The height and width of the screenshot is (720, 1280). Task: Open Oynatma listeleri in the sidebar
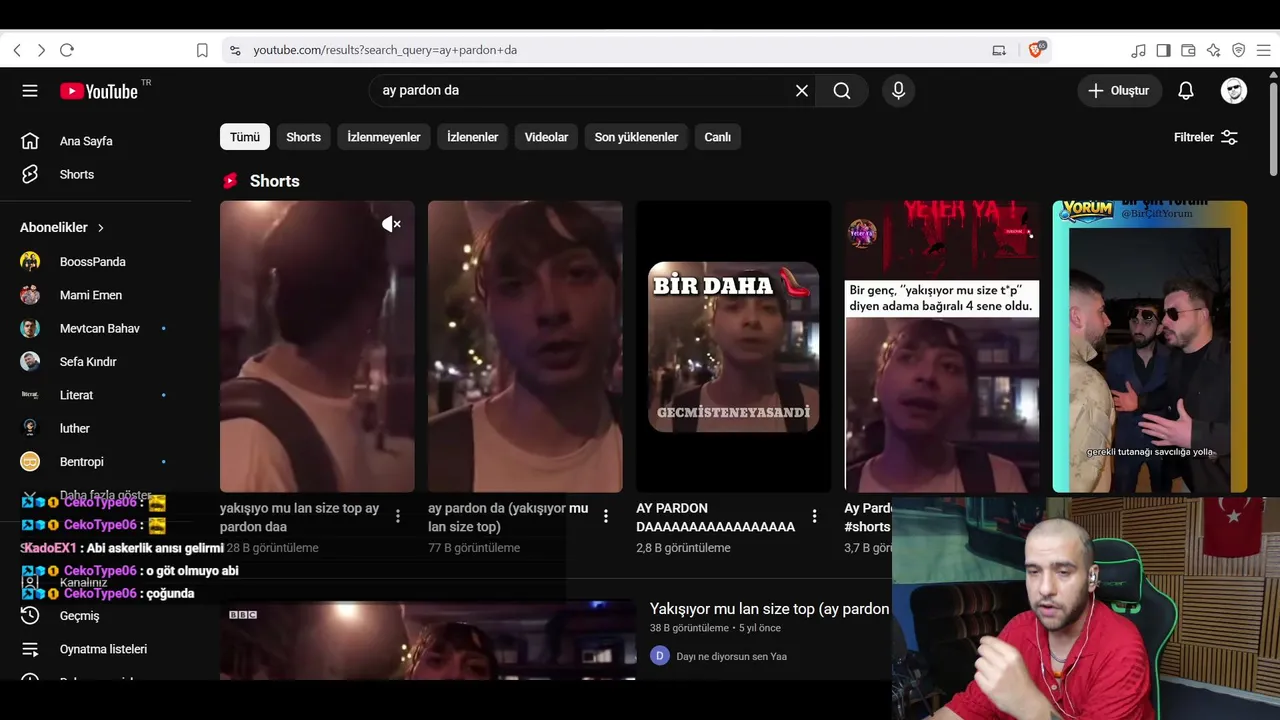pos(102,649)
